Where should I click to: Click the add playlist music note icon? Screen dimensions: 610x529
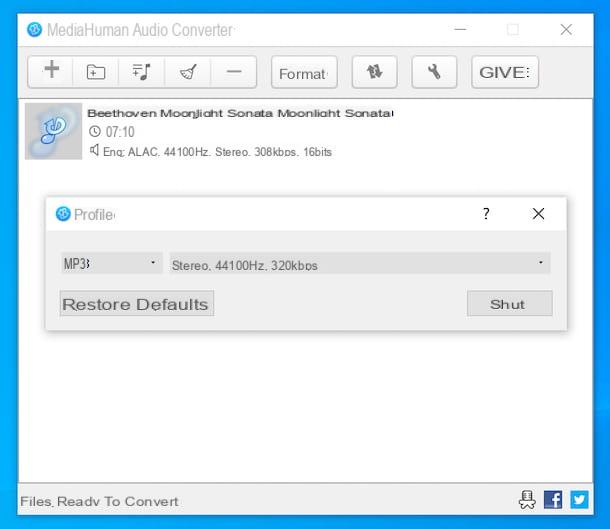(x=141, y=72)
